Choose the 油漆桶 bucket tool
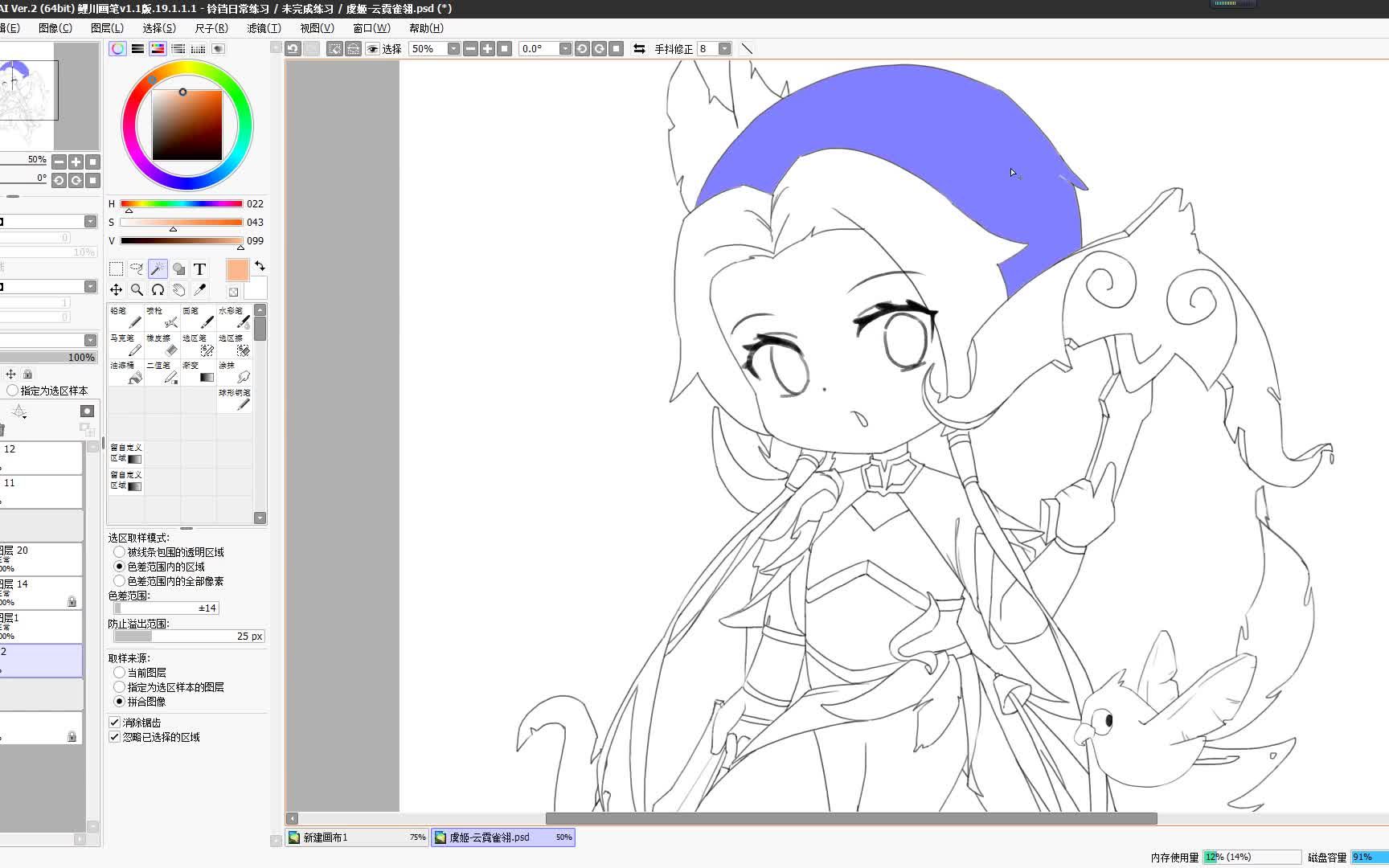The image size is (1389, 868). click(x=125, y=372)
